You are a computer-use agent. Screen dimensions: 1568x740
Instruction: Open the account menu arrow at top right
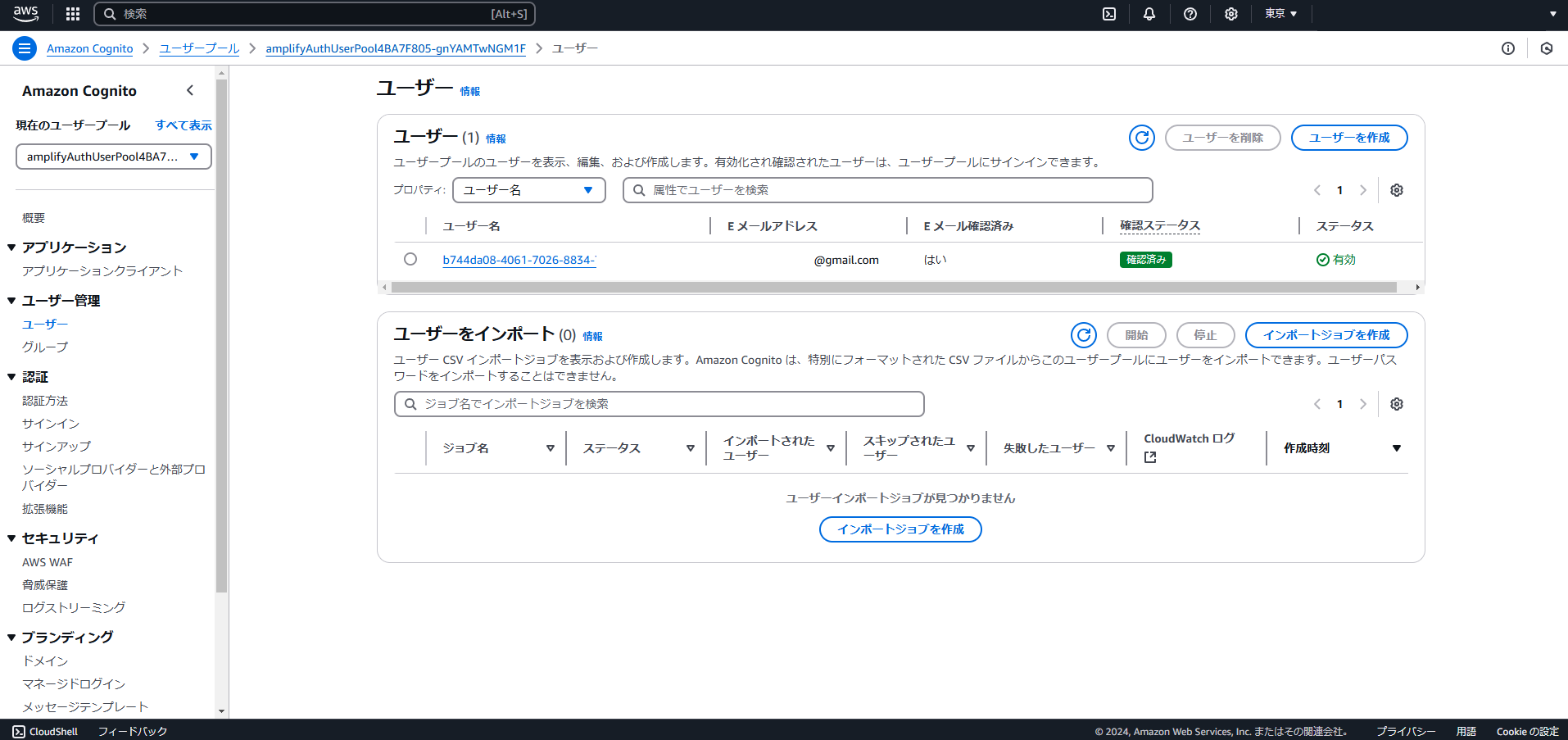tap(1553, 14)
